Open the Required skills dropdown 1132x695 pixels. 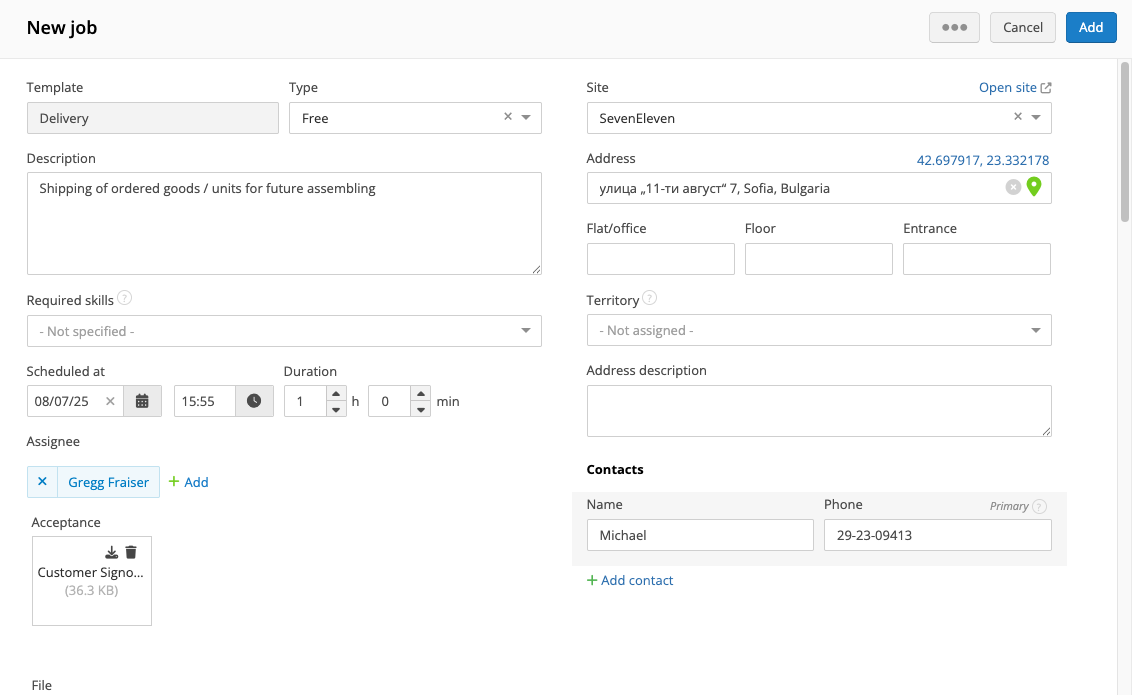[526, 331]
